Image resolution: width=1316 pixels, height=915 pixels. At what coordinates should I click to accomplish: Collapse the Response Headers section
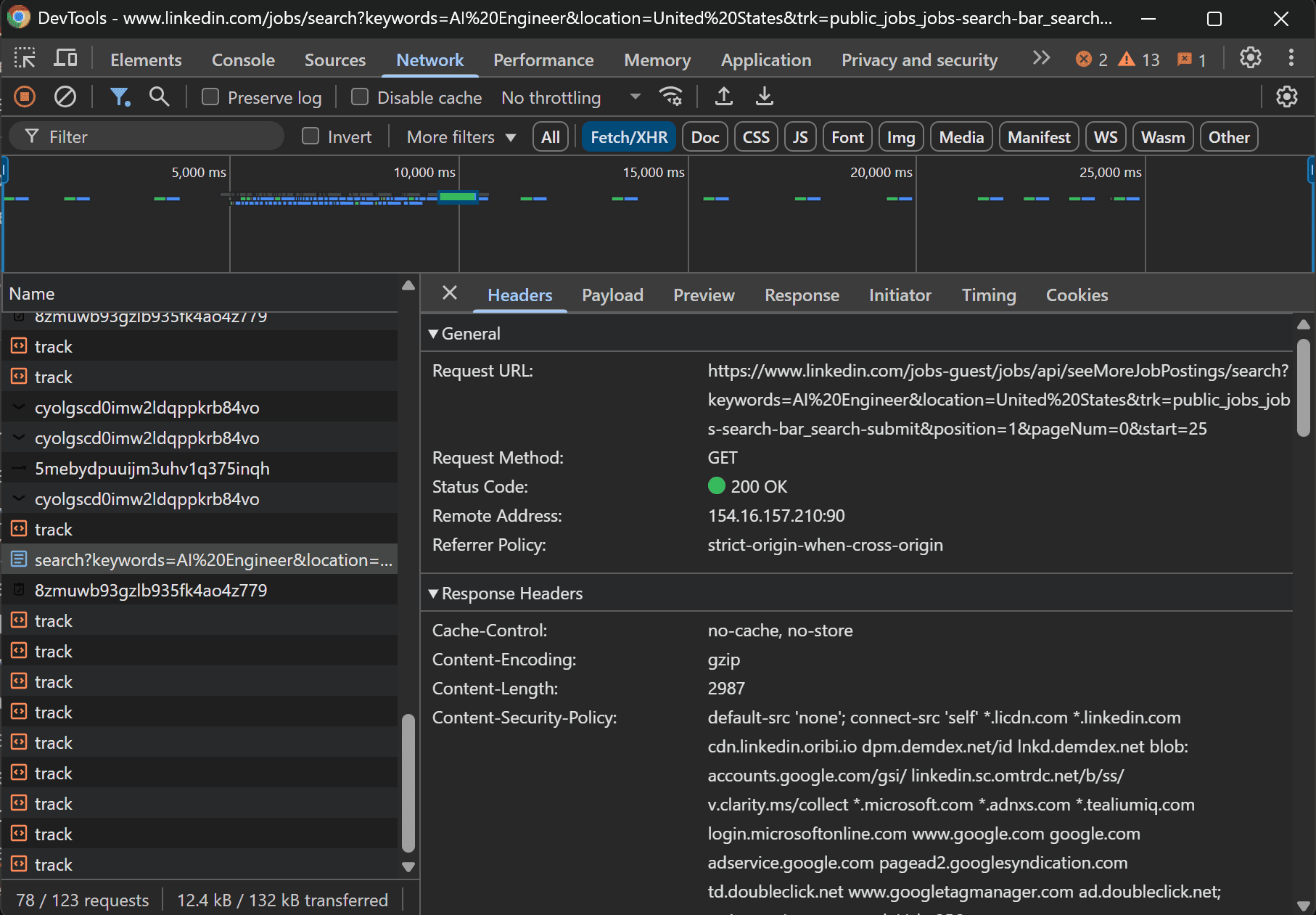(x=434, y=593)
